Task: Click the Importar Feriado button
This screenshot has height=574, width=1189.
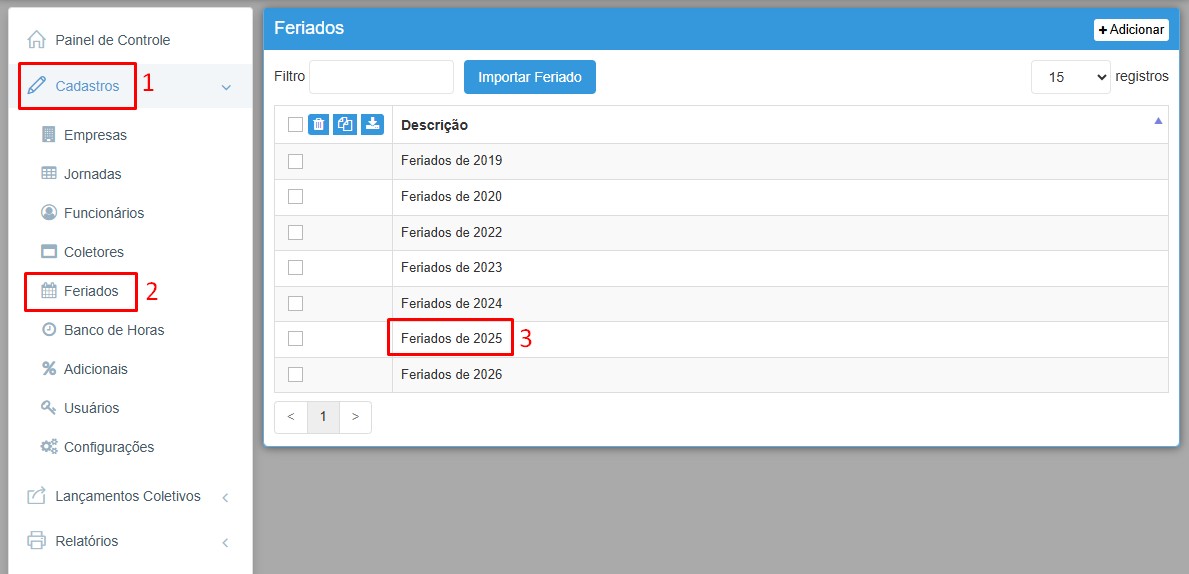Action: coord(529,77)
